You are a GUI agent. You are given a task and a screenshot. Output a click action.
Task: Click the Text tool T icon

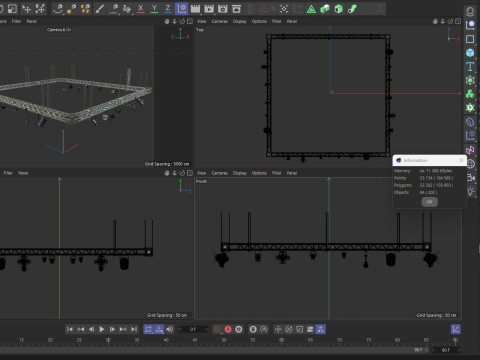click(470, 66)
